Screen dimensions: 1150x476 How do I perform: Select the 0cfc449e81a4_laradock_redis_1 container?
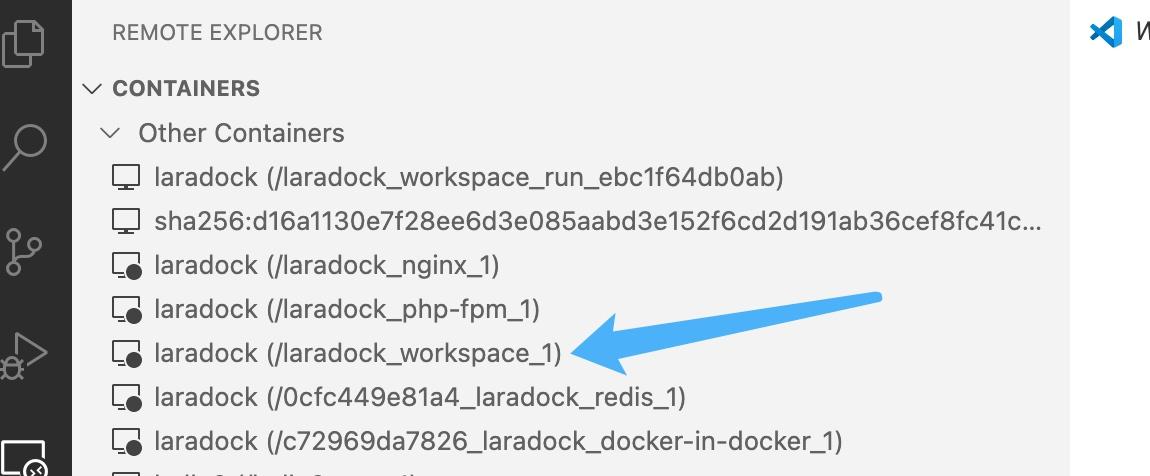[420, 398]
